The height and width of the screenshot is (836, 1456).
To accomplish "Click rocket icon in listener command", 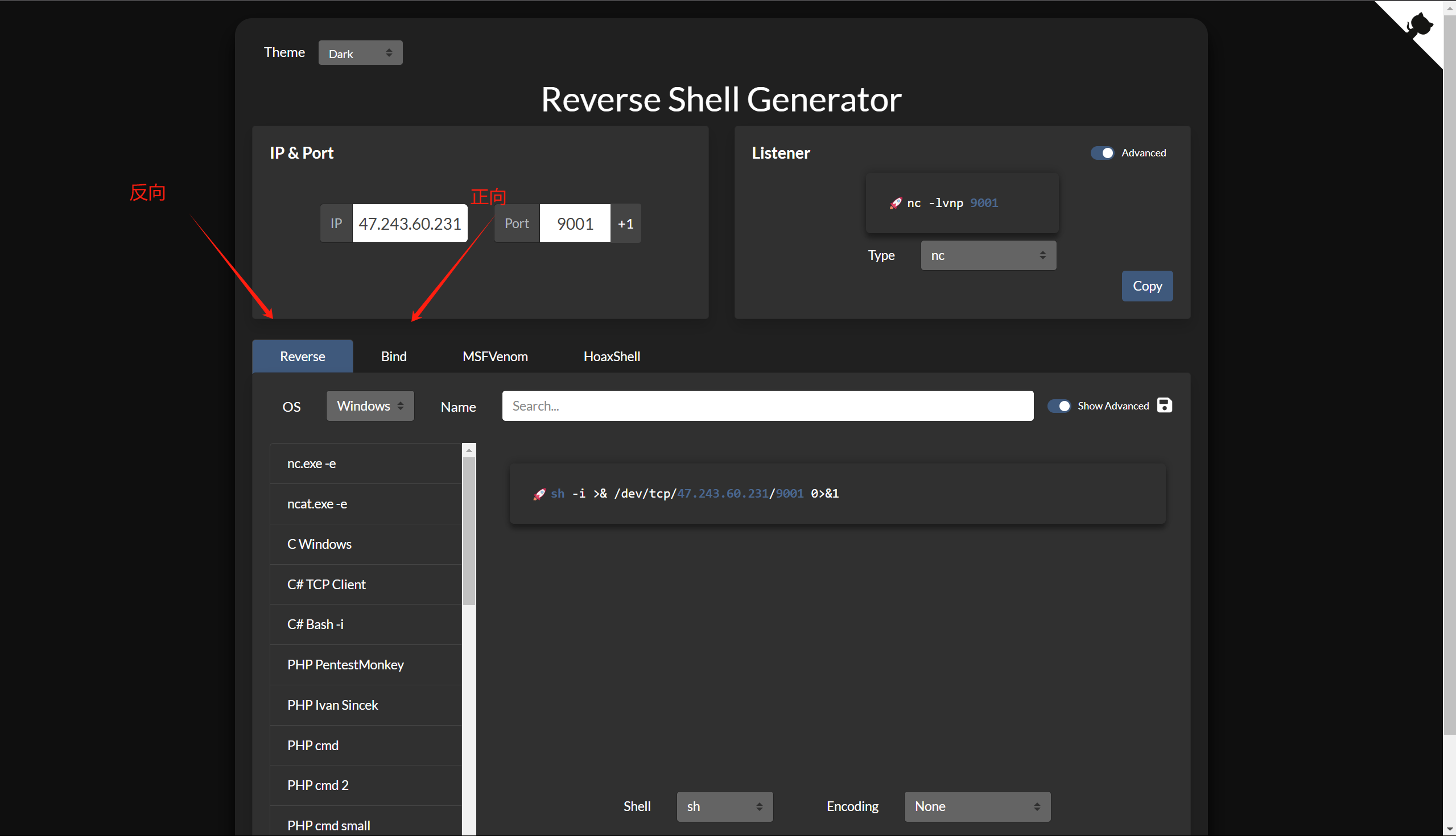I will point(895,203).
